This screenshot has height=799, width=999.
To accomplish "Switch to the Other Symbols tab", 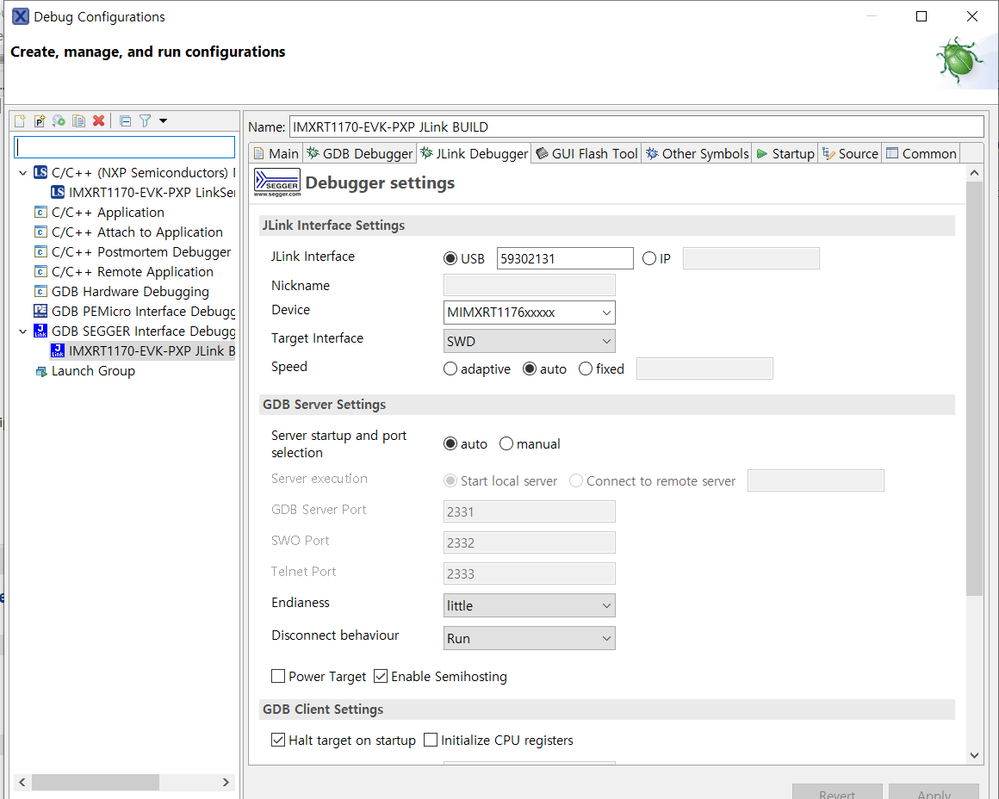I will 697,154.
